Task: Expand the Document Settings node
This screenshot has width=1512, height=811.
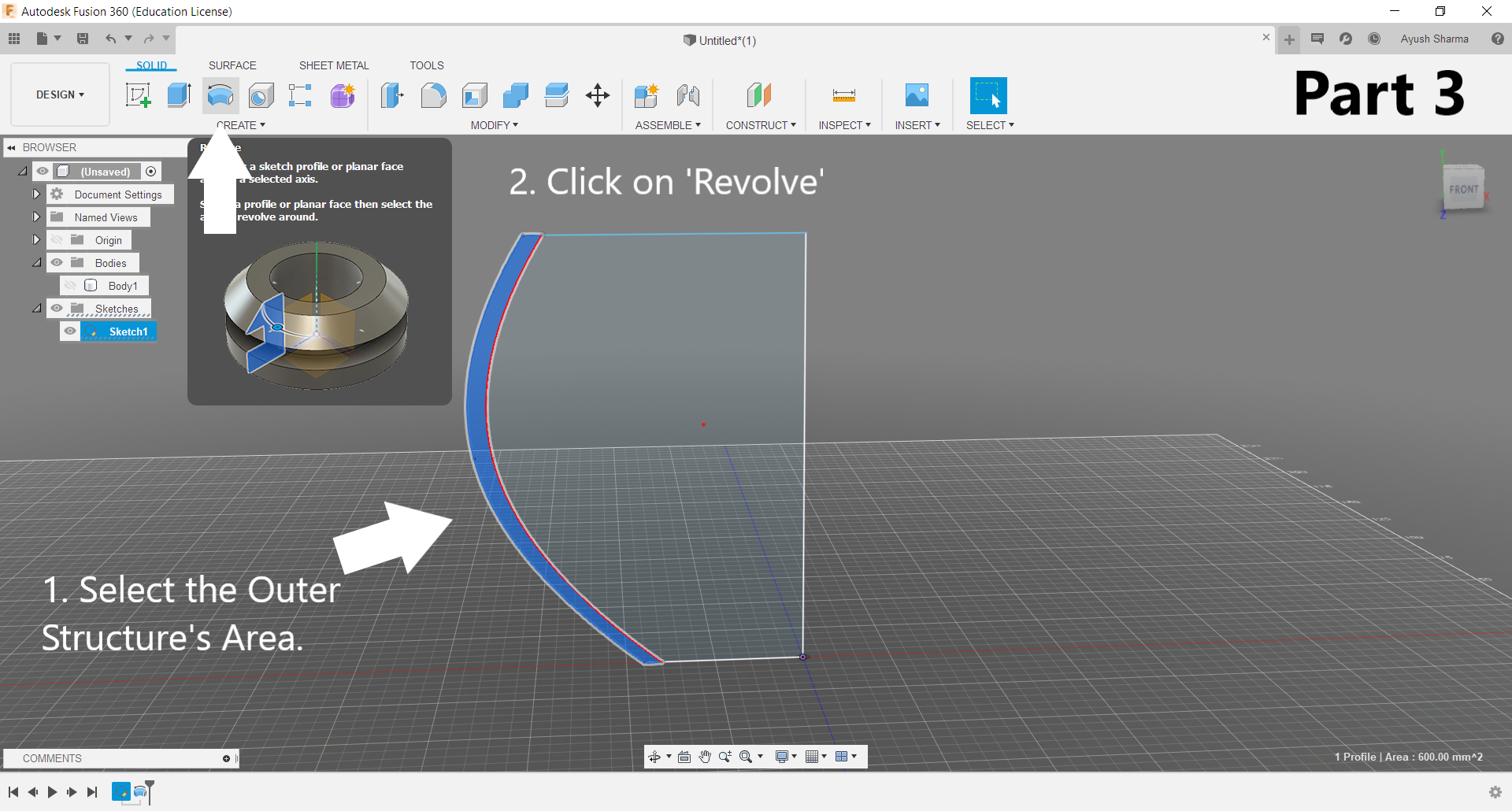Action: pos(35,194)
